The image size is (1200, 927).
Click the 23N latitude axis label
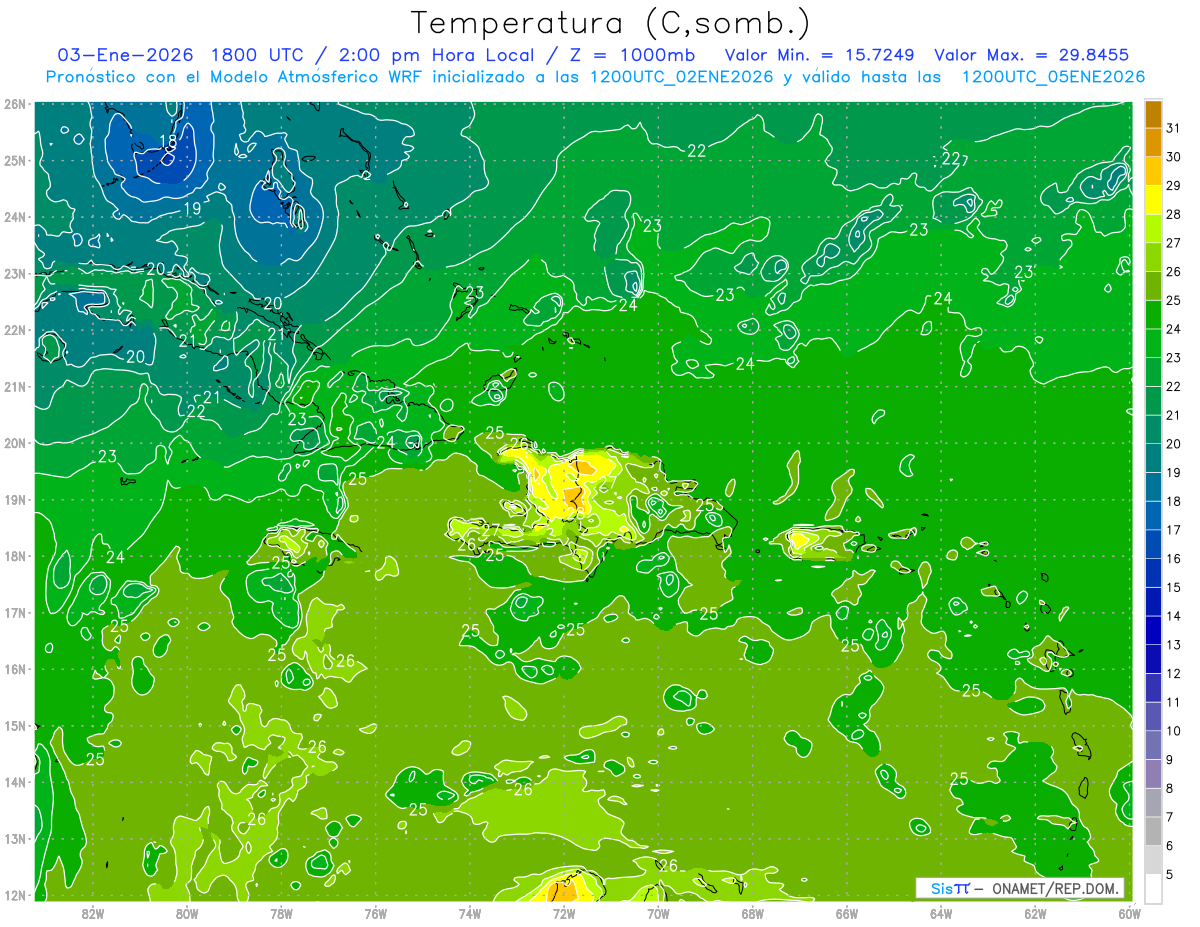pos(15,274)
